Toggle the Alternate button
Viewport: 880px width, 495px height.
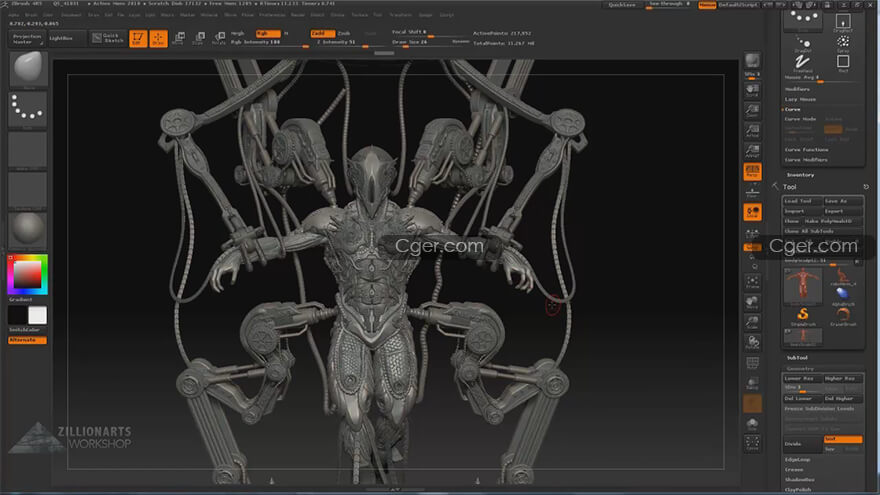(x=27, y=340)
